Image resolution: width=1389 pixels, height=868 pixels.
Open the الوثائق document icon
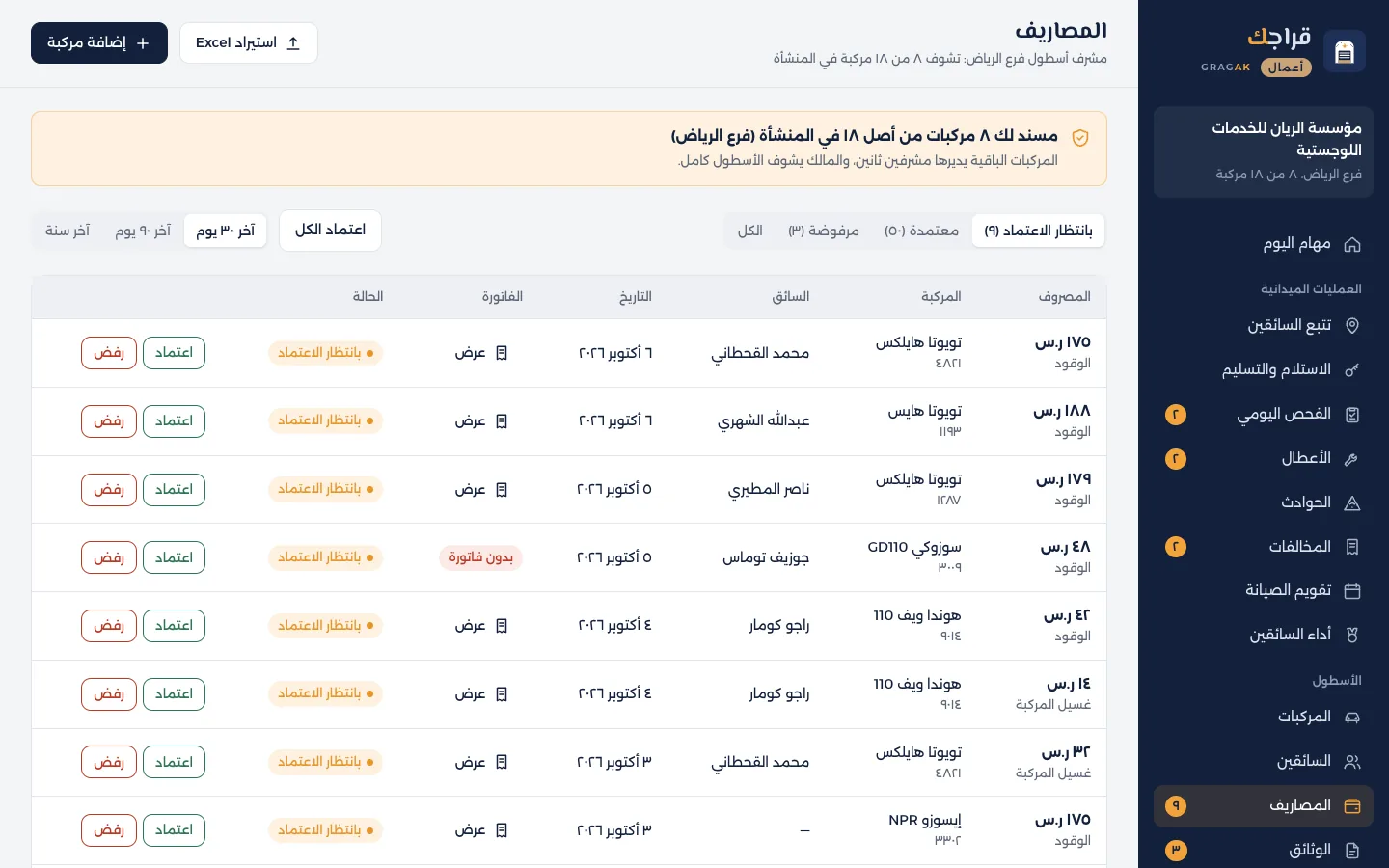[1352, 851]
